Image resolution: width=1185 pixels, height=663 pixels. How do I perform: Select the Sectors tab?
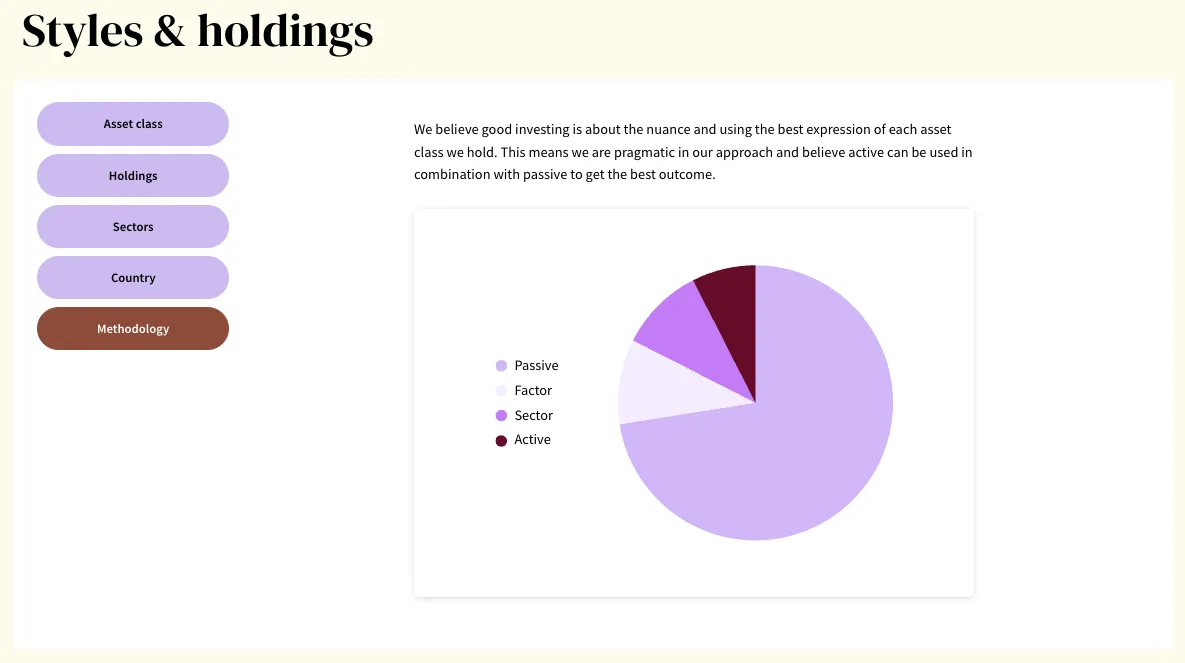click(133, 227)
